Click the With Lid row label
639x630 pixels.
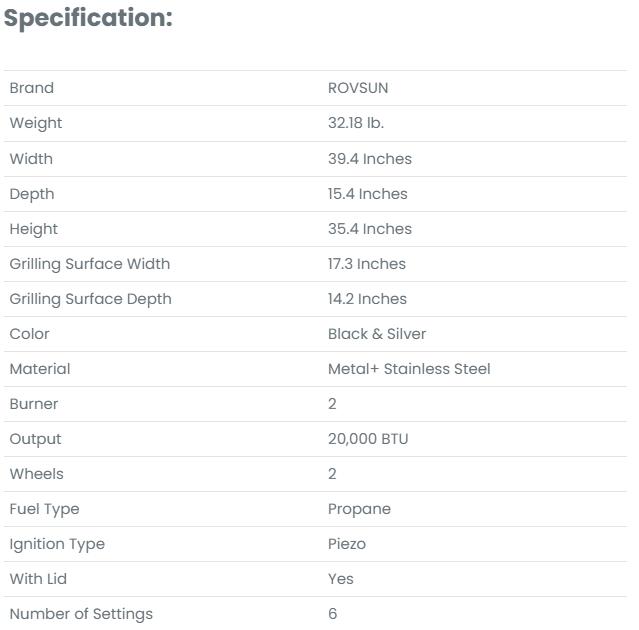tap(38, 578)
